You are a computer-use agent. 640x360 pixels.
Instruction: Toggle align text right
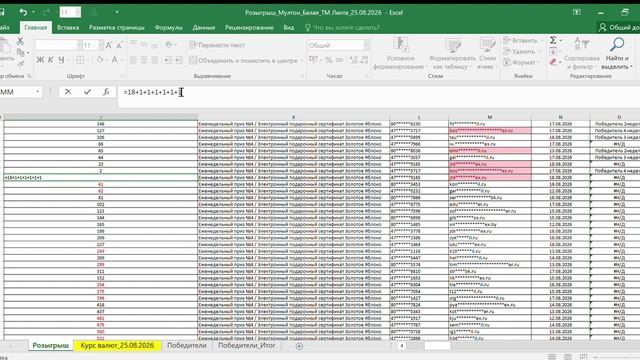(155, 60)
